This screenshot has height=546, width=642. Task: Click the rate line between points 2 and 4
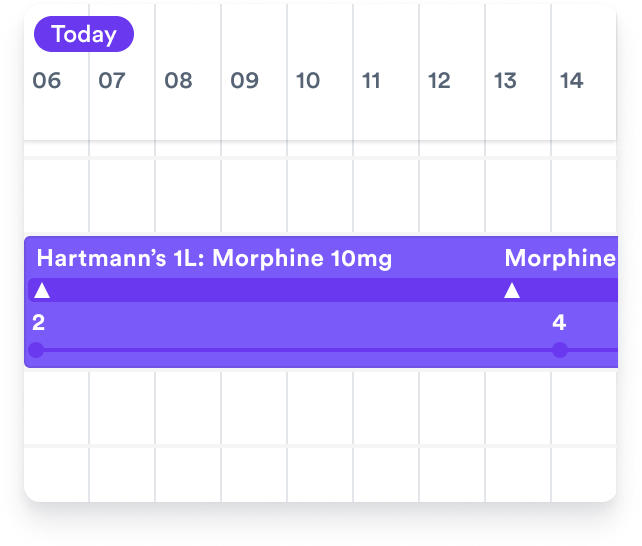300,350
